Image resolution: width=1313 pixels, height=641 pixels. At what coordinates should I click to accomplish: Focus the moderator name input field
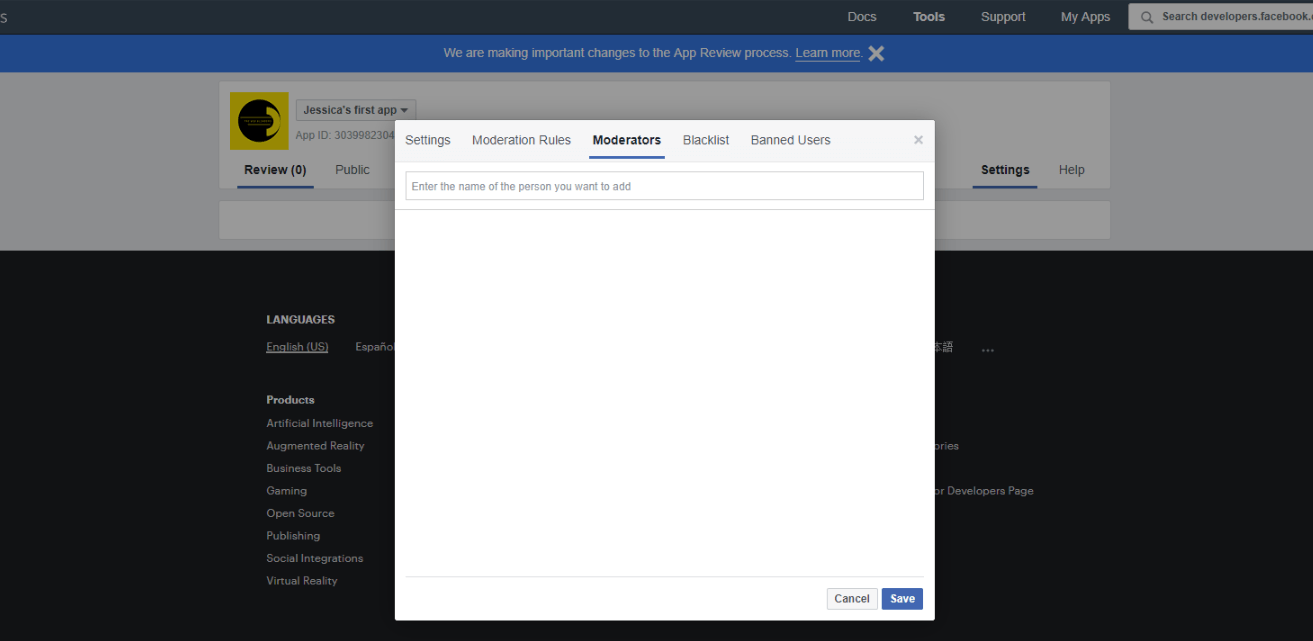[664, 186]
